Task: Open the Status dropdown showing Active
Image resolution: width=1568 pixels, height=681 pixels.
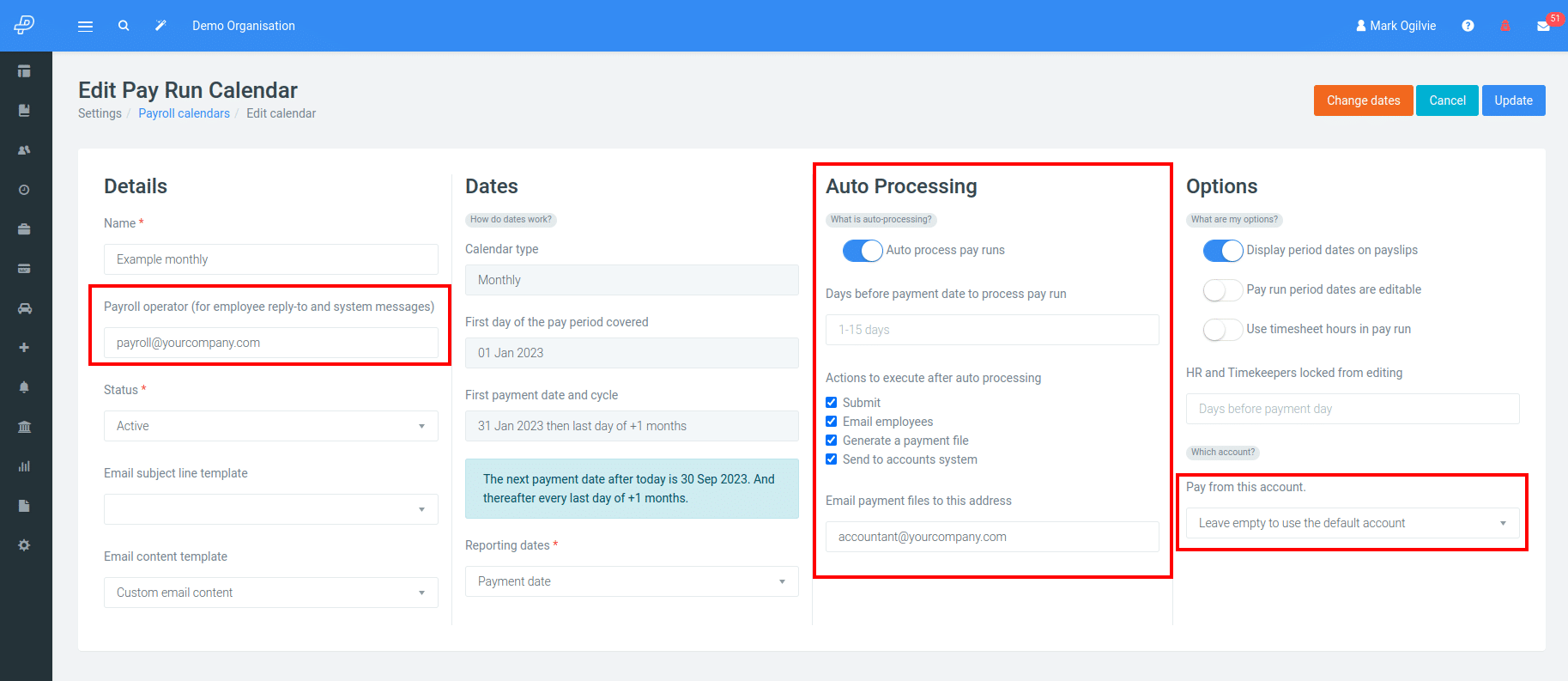Action: 270,425
